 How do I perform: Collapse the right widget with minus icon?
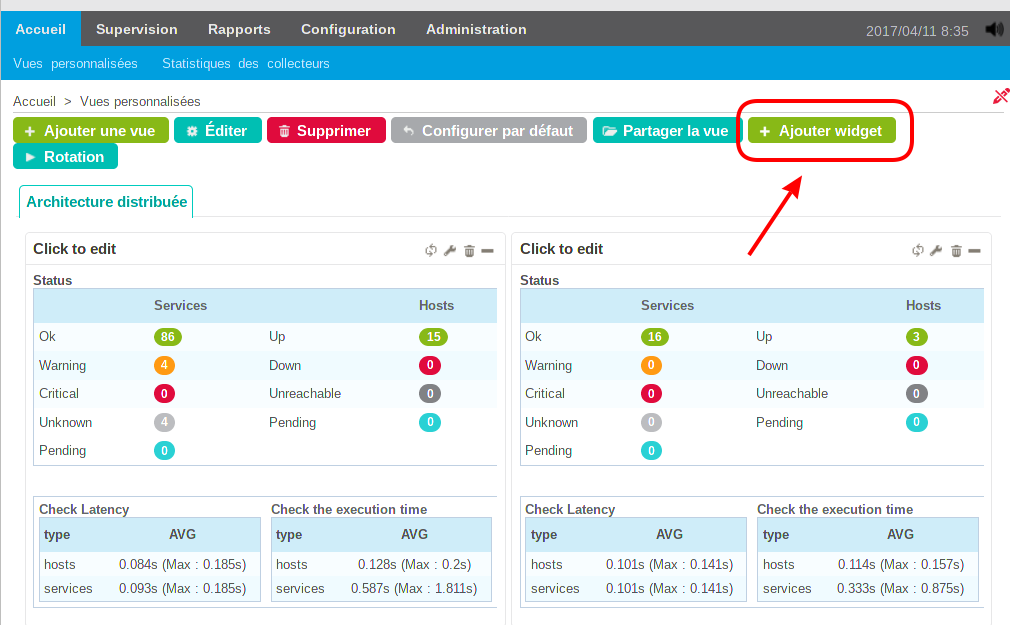974,251
